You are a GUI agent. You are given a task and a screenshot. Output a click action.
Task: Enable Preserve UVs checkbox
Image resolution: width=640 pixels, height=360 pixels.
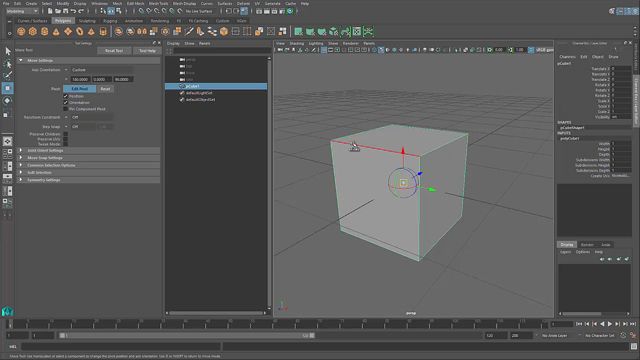(66, 139)
